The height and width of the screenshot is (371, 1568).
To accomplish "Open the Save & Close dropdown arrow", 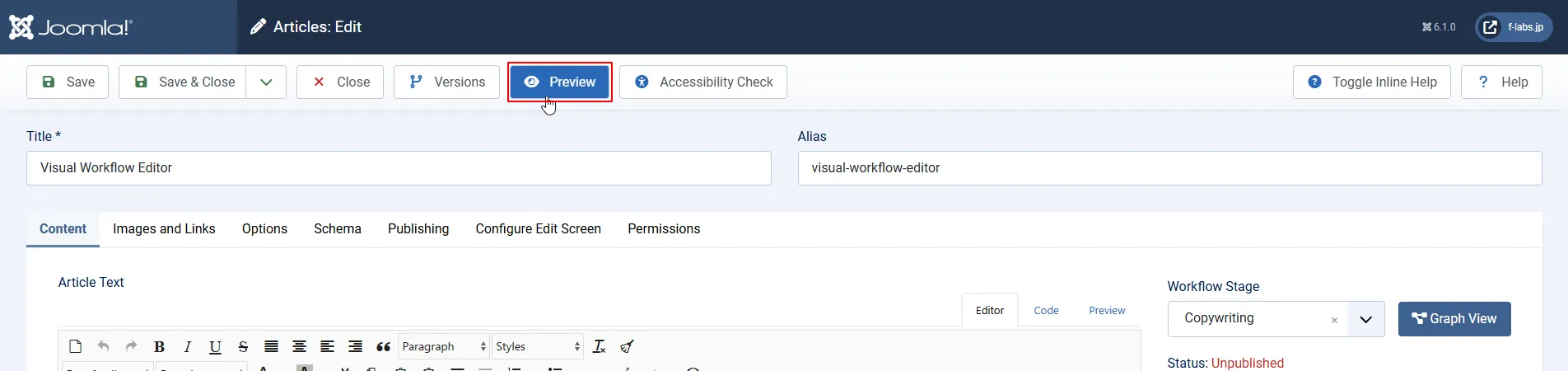I will tap(266, 82).
